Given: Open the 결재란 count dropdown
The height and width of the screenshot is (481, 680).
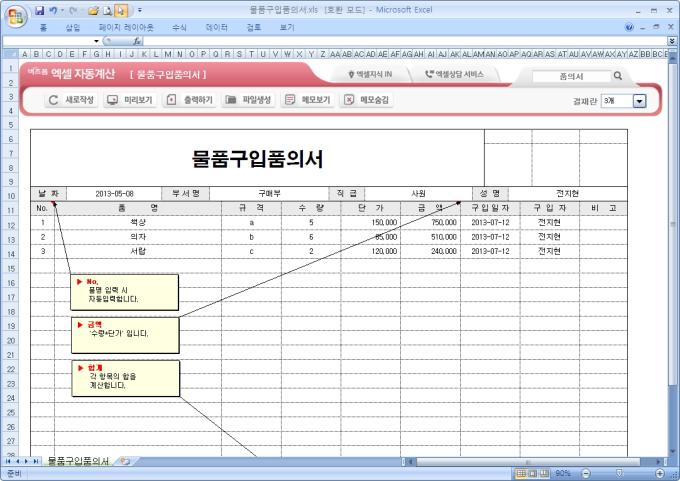Looking at the screenshot, I should click(640, 101).
